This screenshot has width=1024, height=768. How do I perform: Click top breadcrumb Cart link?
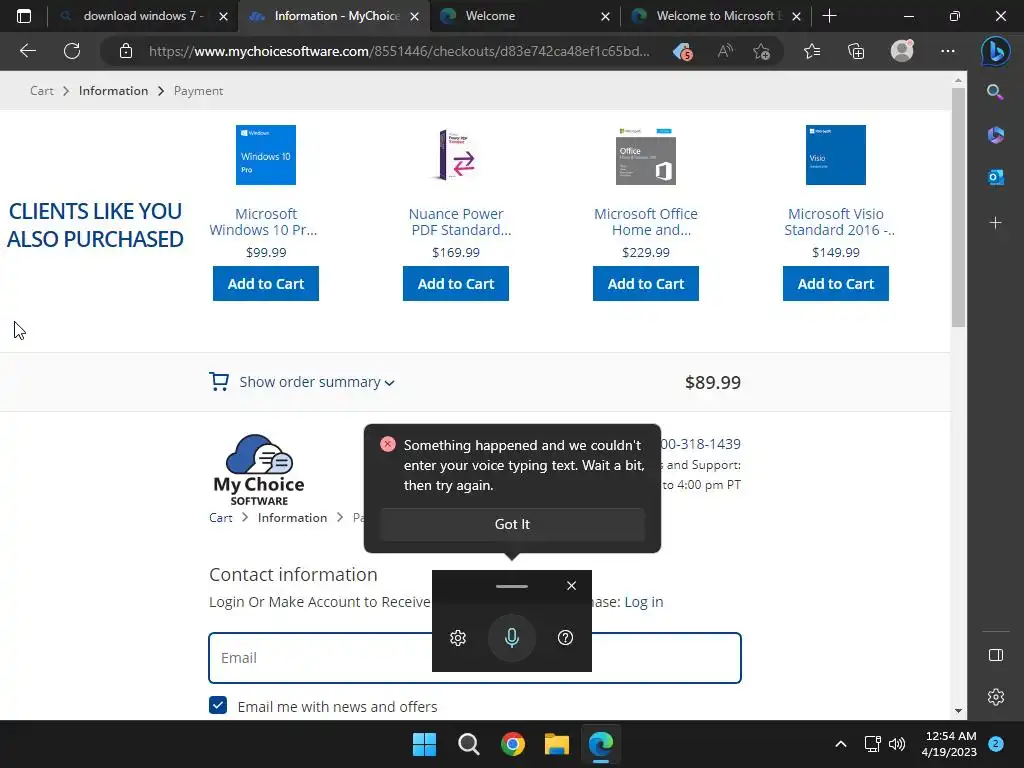point(42,91)
